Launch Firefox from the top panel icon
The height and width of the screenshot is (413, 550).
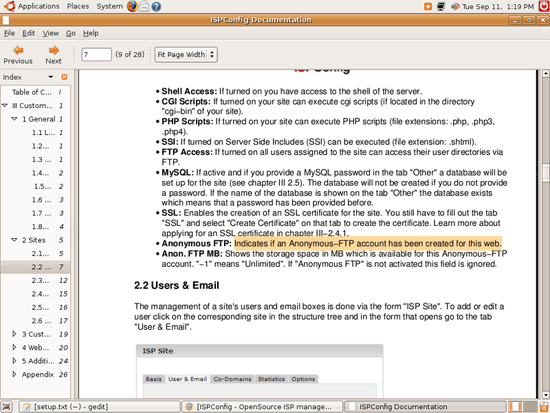tap(132, 6)
